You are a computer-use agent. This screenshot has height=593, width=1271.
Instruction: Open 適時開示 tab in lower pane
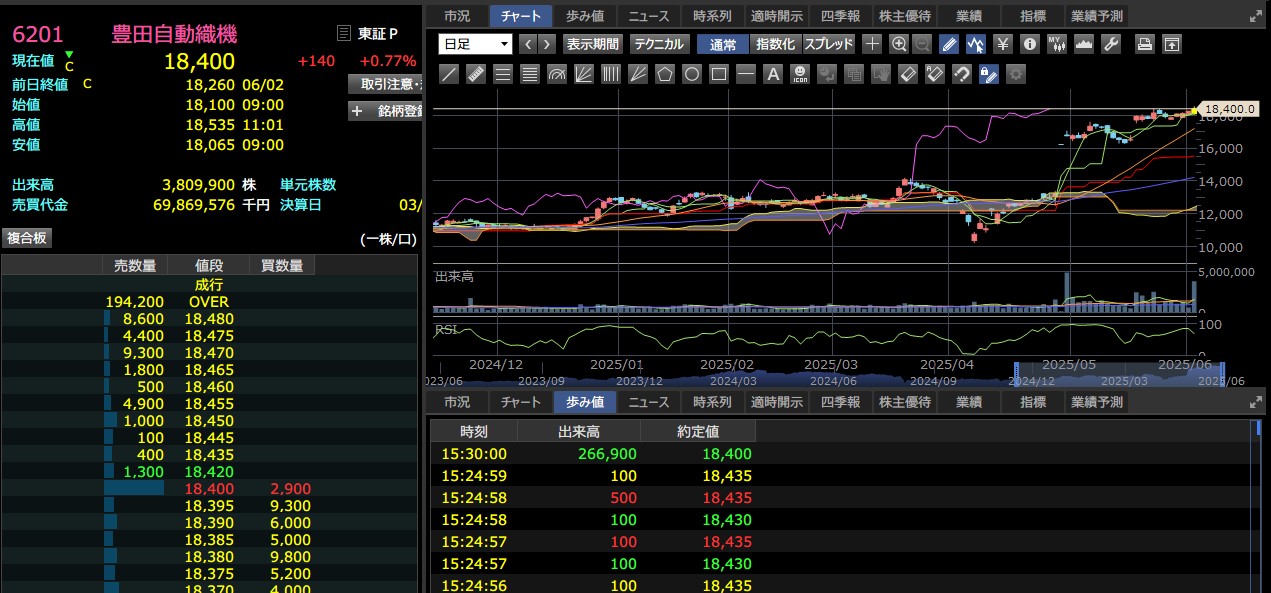coord(776,402)
